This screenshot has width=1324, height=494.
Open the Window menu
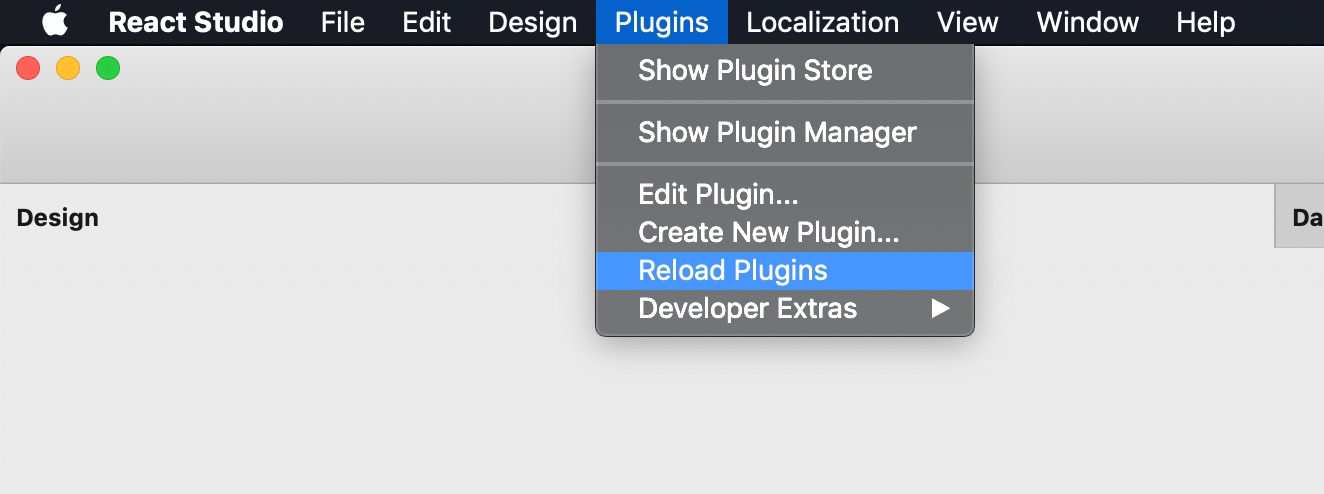point(1087,22)
